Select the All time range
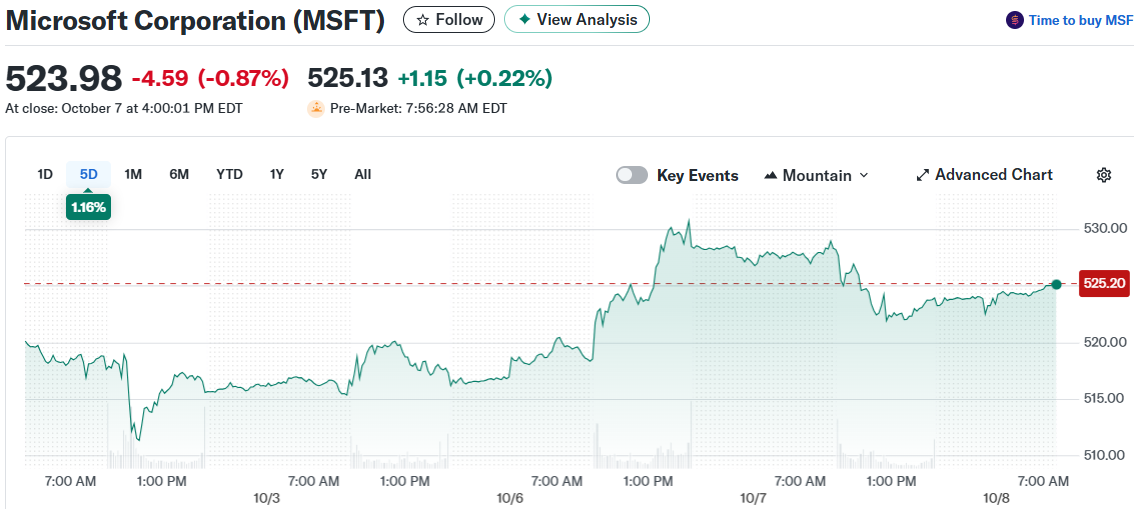Image resolution: width=1134 pixels, height=509 pixels. (363, 174)
